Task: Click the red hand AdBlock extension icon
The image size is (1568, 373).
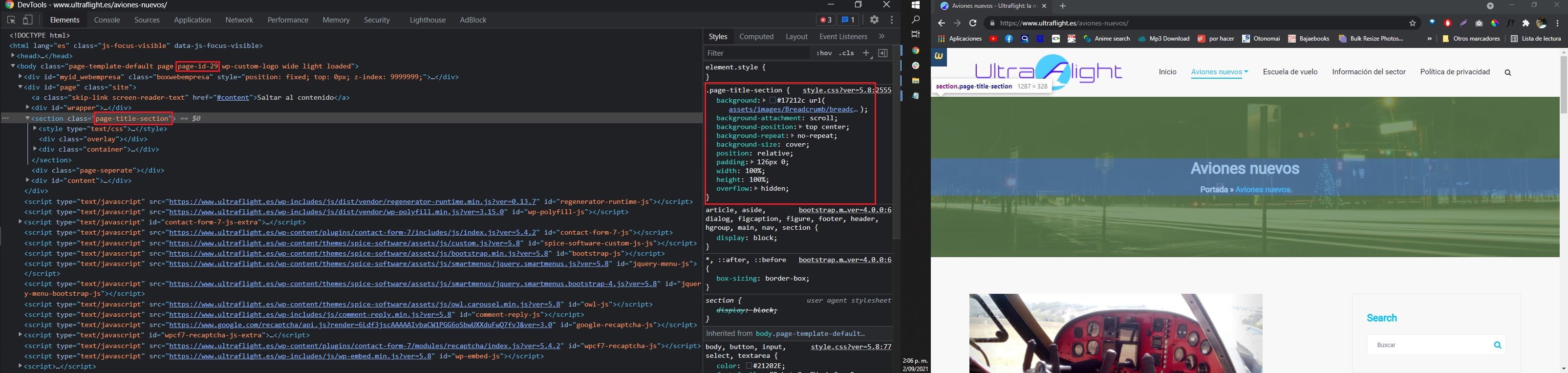Action: (x=1448, y=24)
